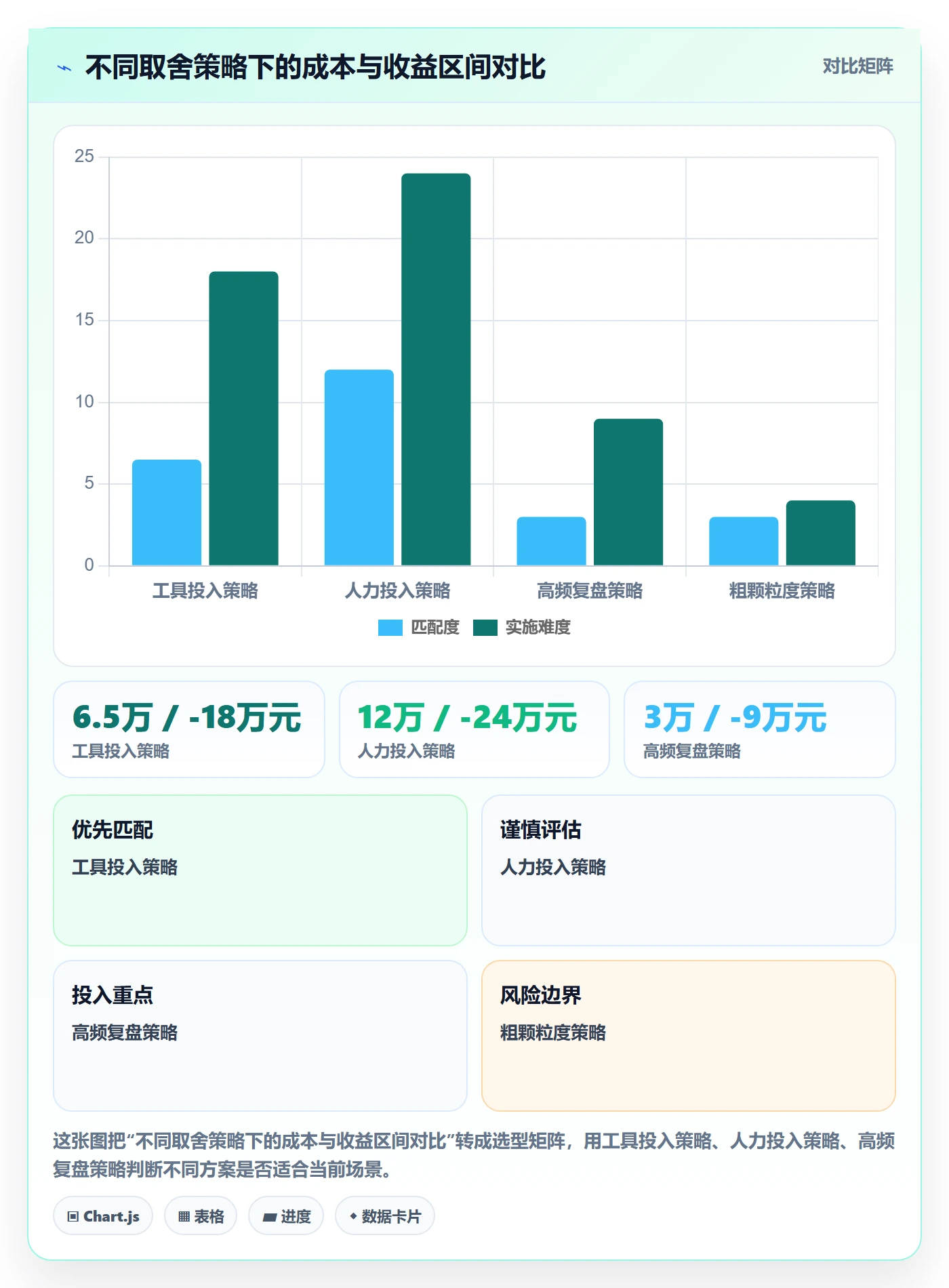Click the 人力投入策略 x-axis label
Screen dimensions: 949x1288
click(398, 591)
